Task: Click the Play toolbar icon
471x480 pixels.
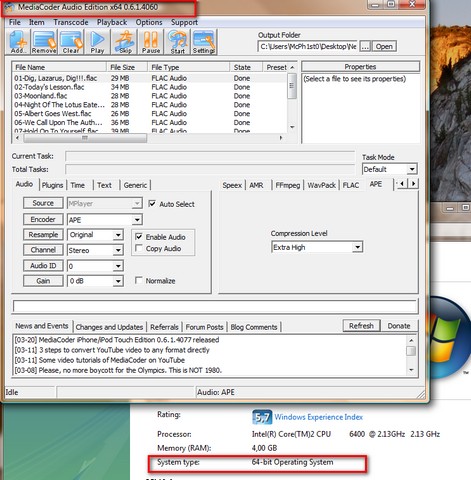Action: tap(97, 42)
